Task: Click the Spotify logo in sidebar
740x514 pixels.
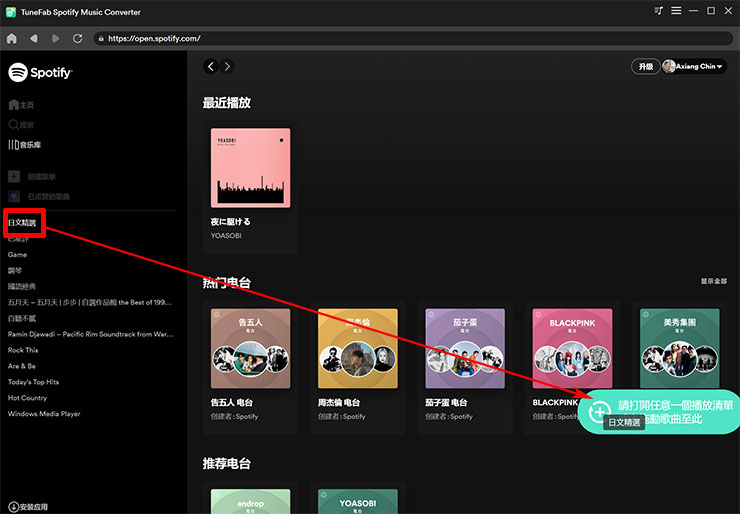Action: pos(40,72)
